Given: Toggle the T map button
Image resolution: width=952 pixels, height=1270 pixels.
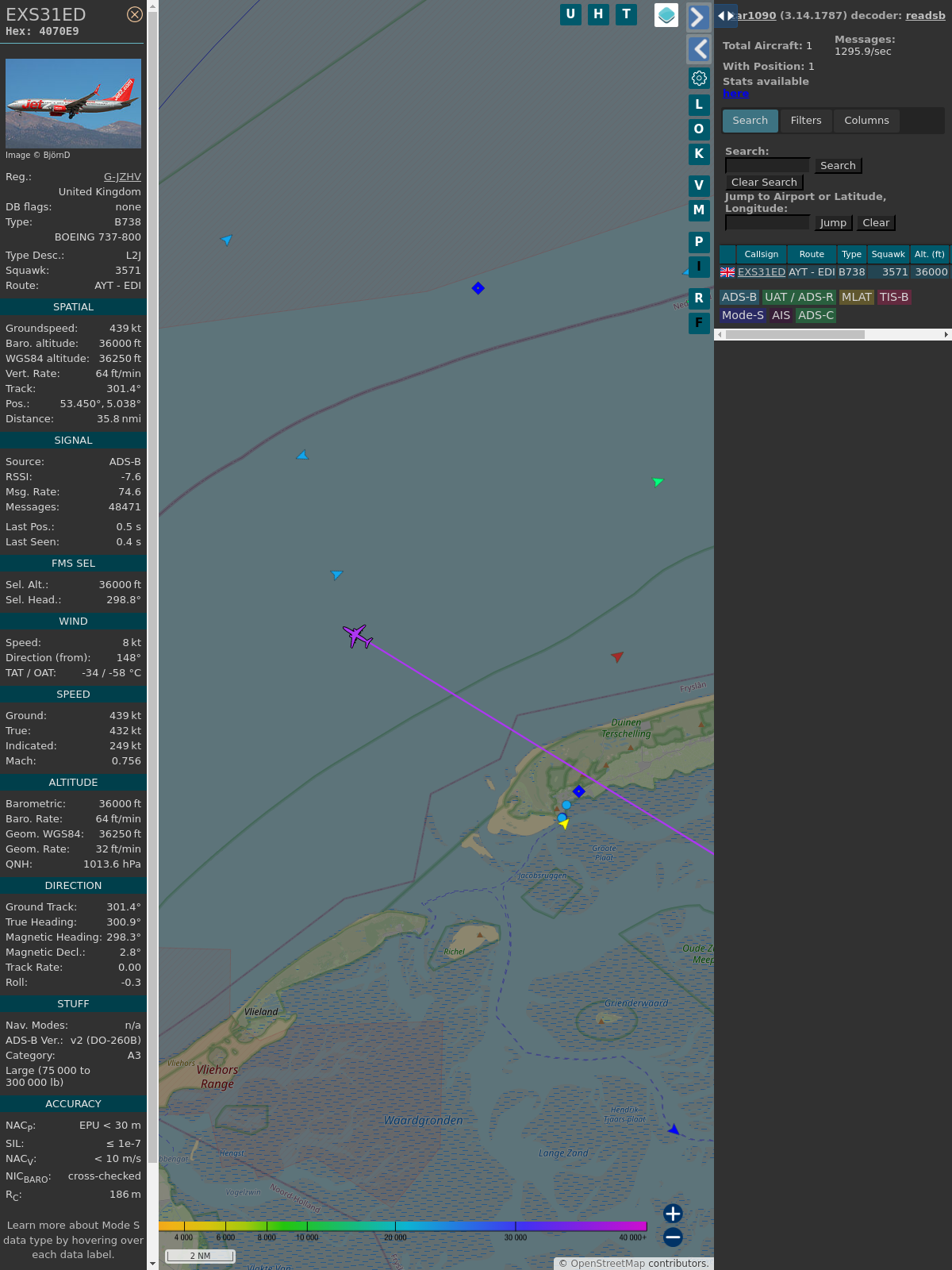Looking at the screenshot, I should pos(627,14).
